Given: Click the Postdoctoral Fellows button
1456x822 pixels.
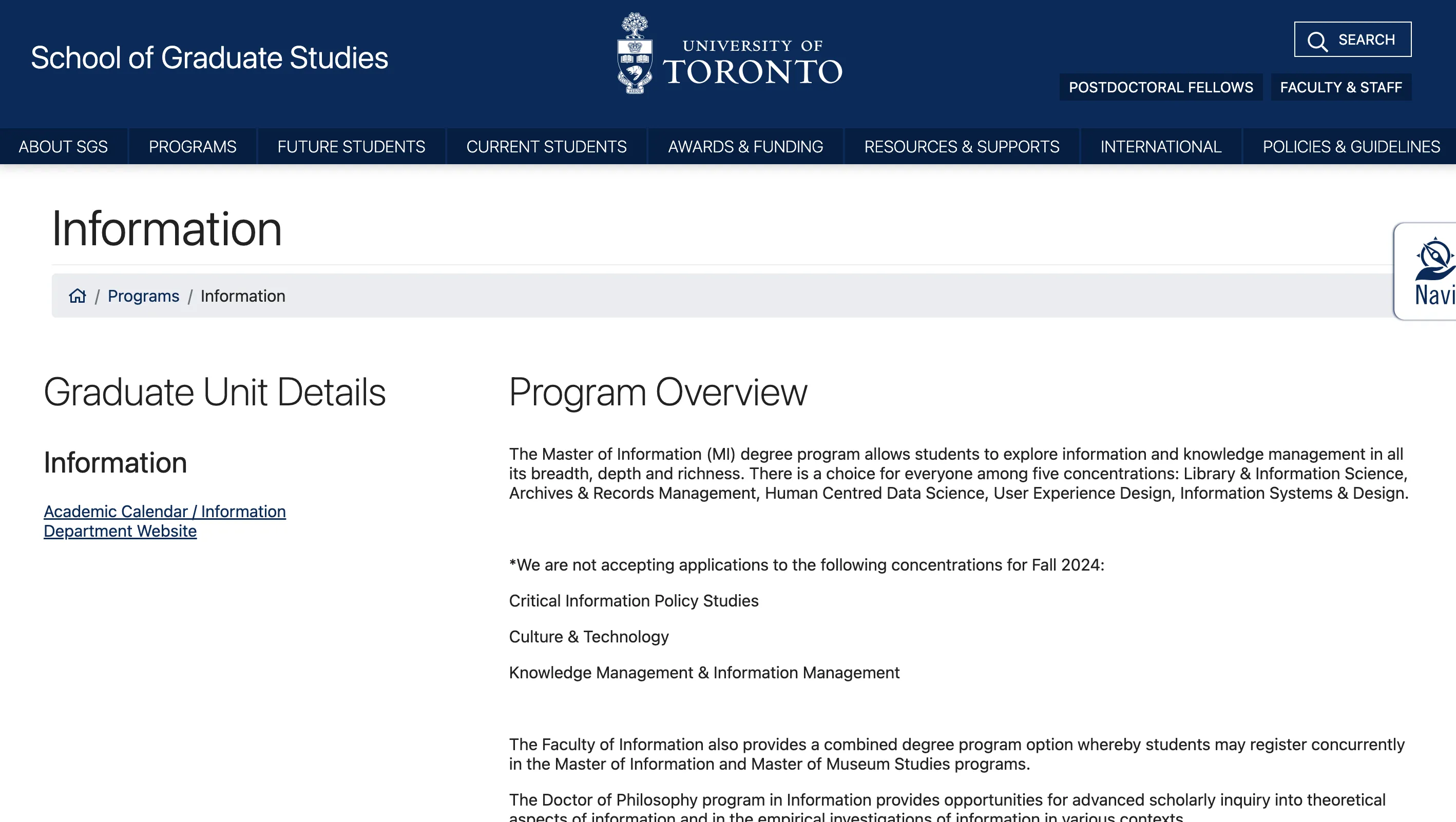Looking at the screenshot, I should [x=1160, y=87].
